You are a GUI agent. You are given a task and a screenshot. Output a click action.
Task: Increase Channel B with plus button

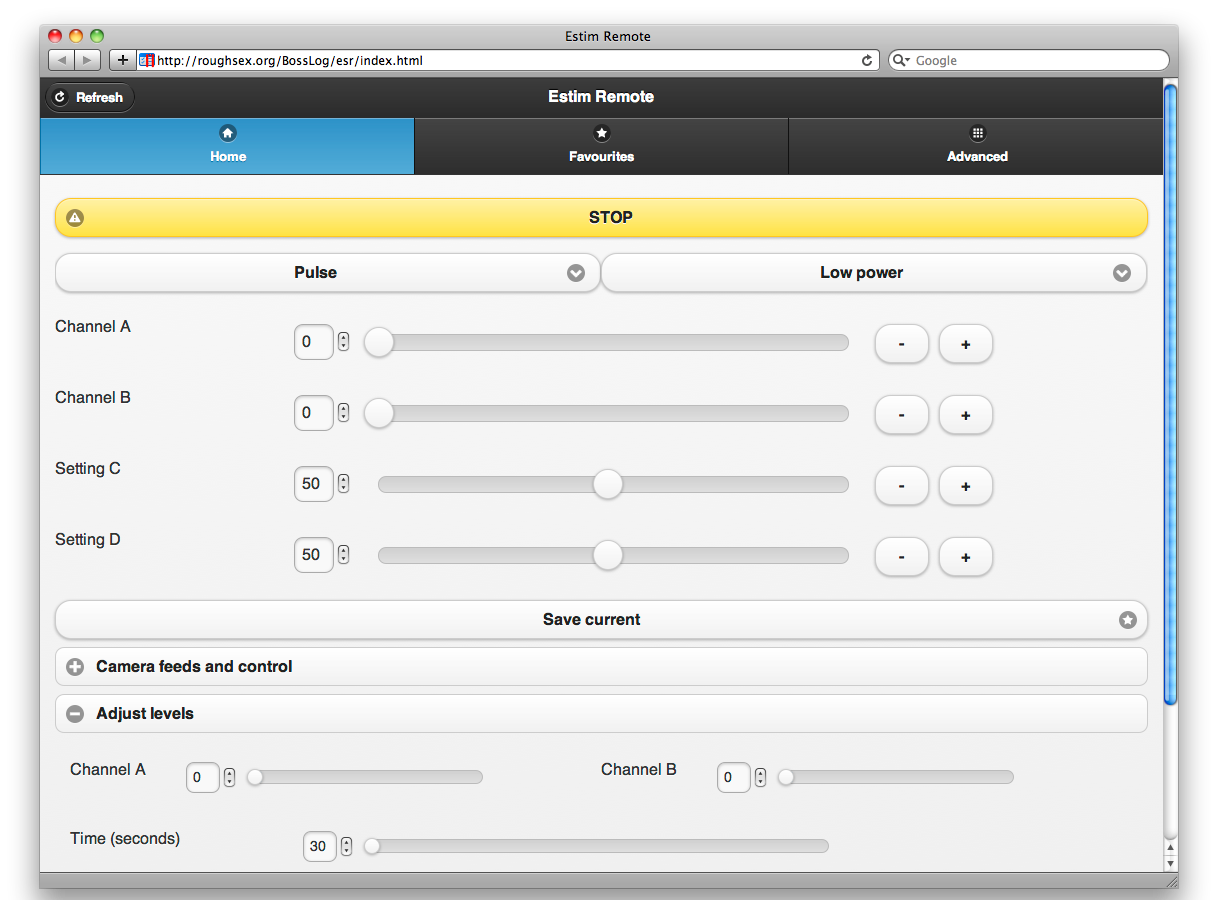coord(965,415)
